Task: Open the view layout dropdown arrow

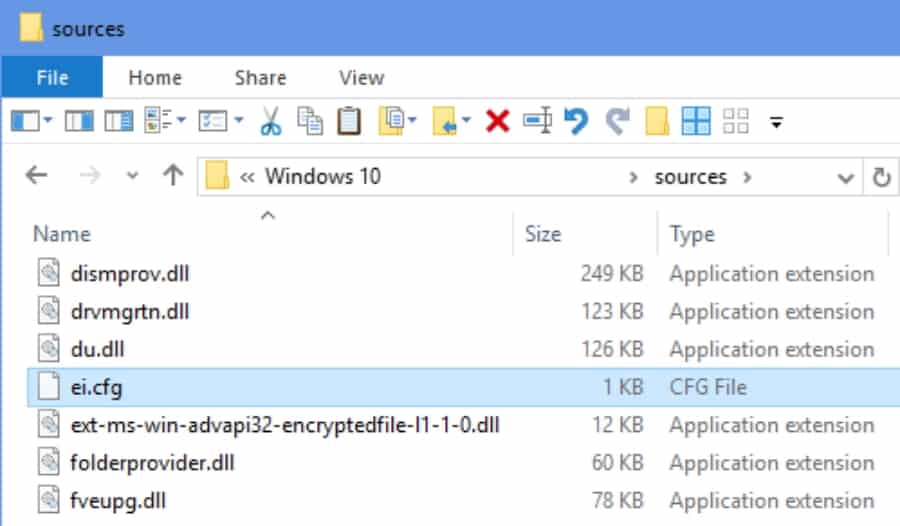Action: click(181, 120)
